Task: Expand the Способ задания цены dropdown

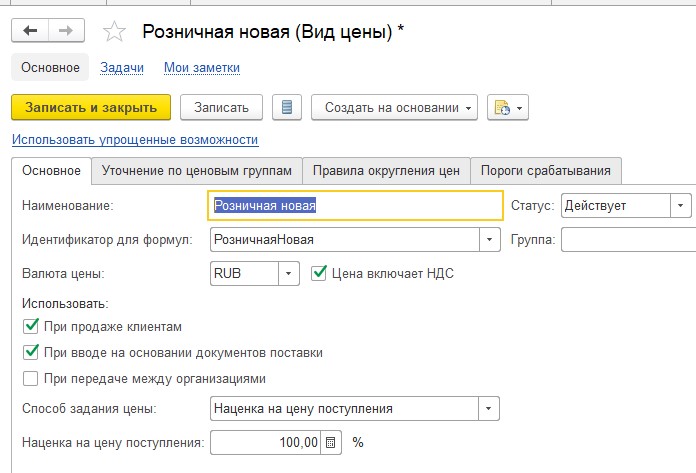Action: 488,409
